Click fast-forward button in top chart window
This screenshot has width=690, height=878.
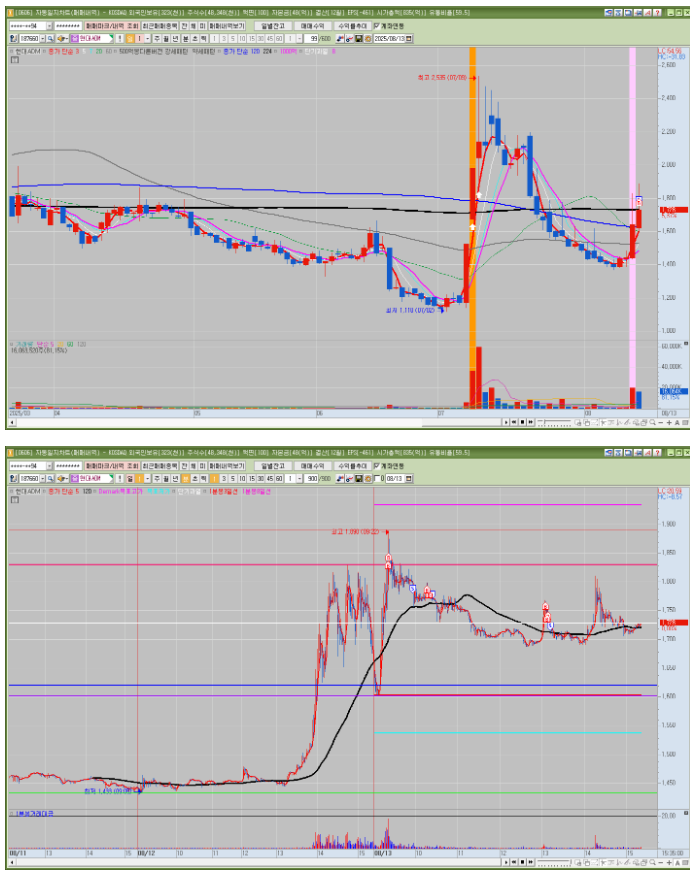click(530, 422)
